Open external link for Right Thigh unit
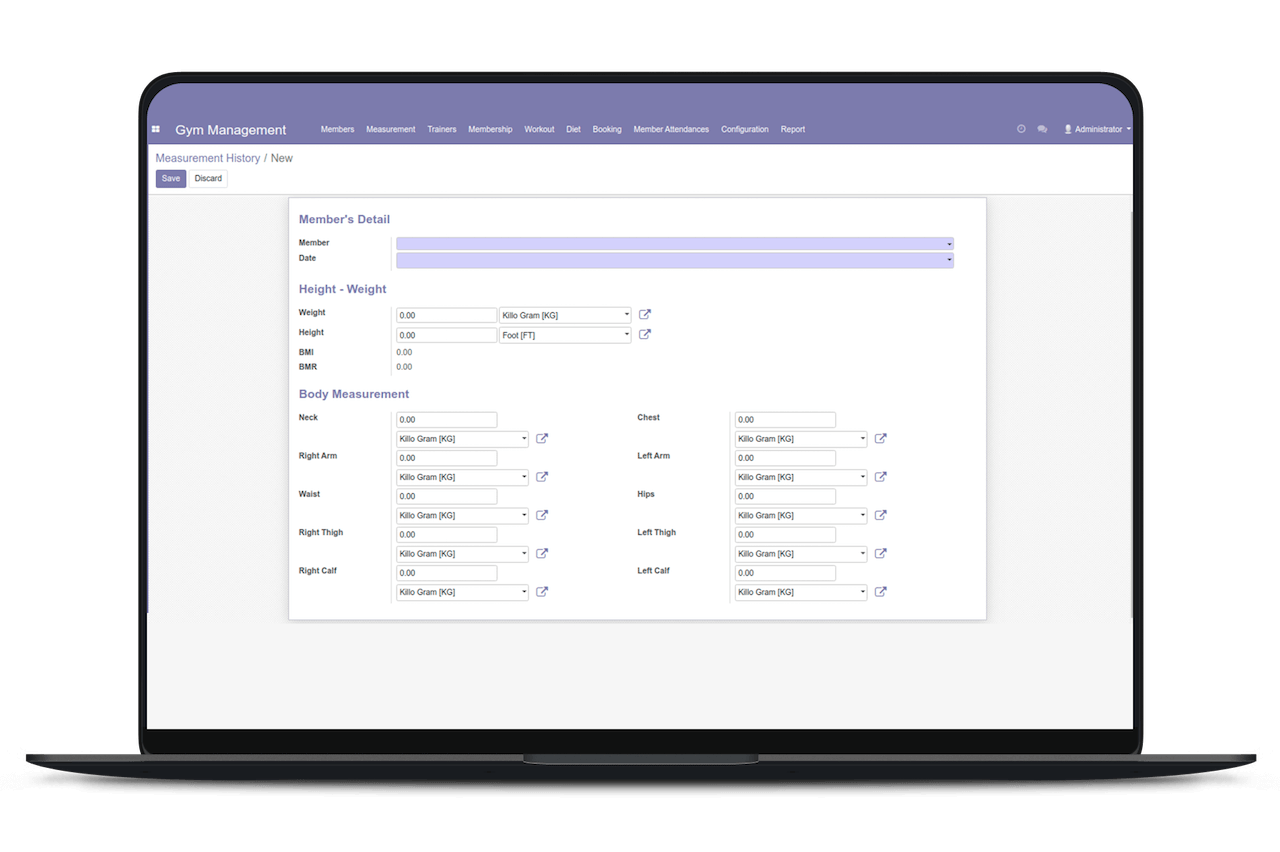Viewport: 1280px width, 852px height. tap(542, 554)
